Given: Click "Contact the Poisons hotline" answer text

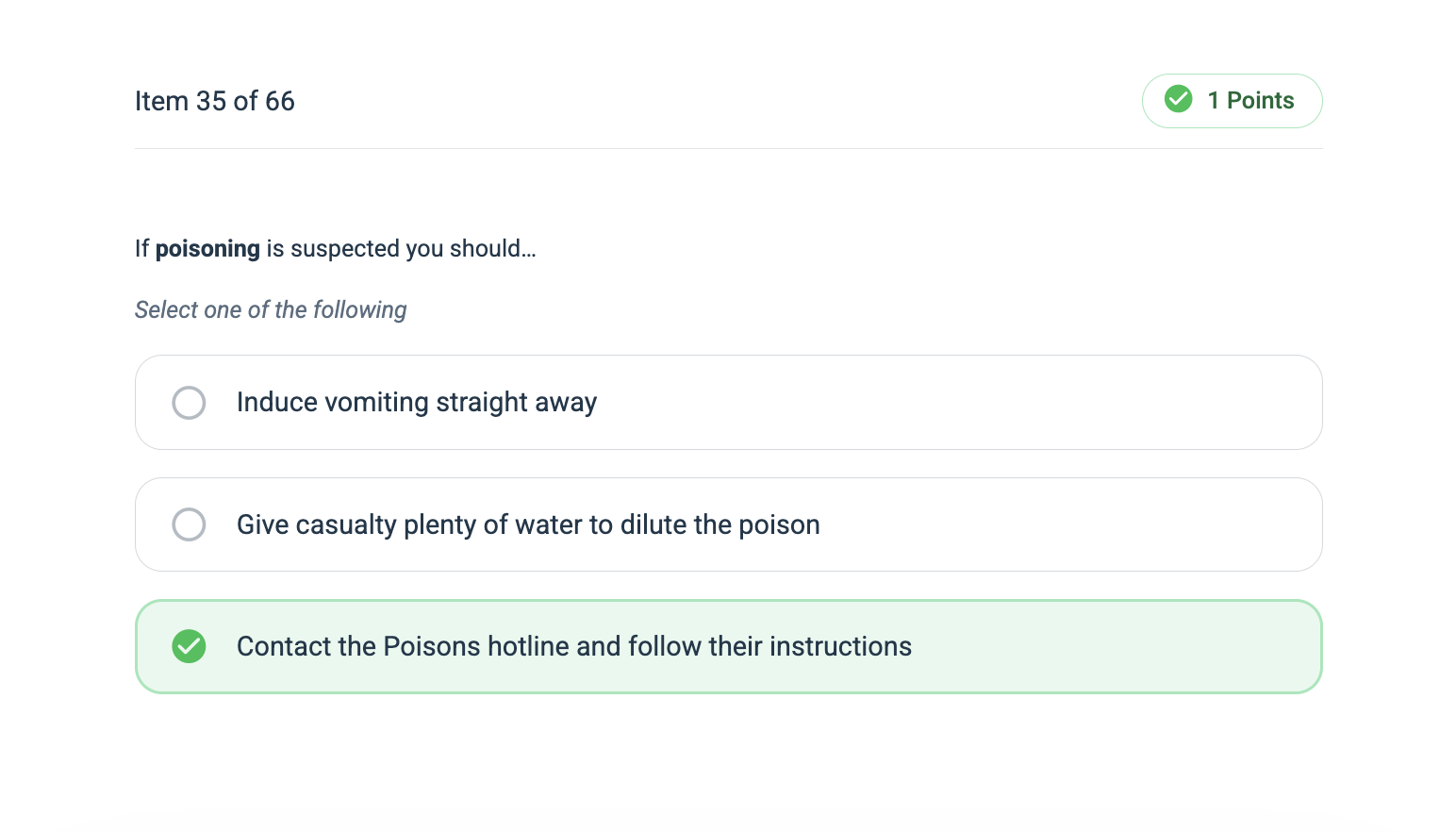Looking at the screenshot, I should (573, 646).
